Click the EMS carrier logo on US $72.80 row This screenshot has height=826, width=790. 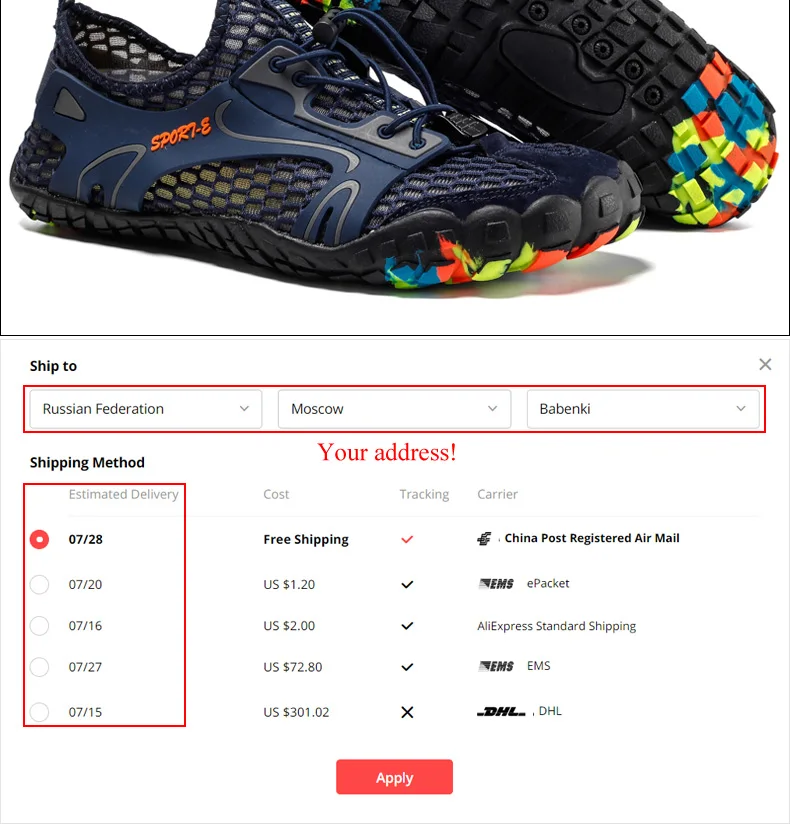click(496, 666)
